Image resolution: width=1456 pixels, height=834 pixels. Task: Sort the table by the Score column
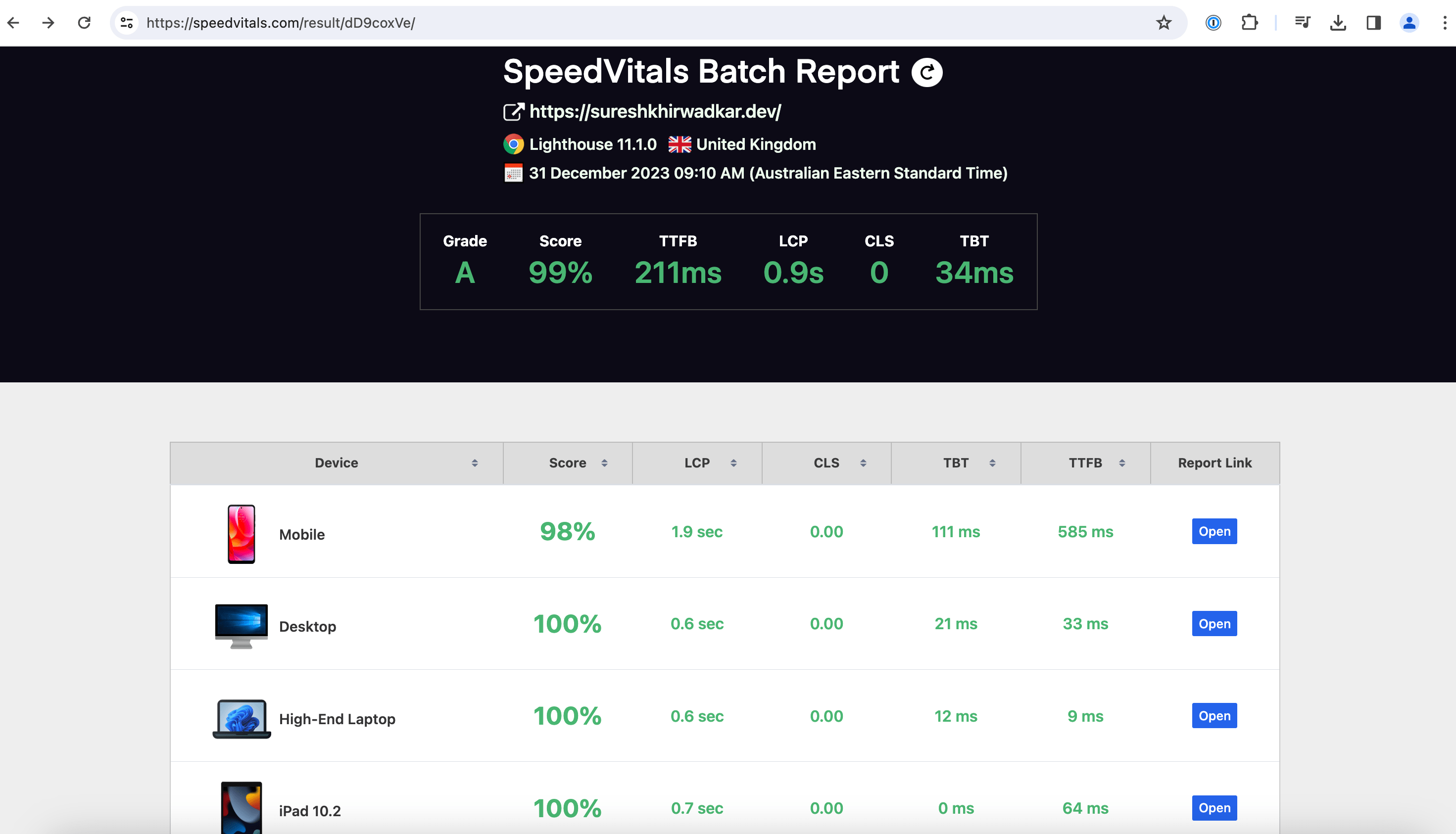[x=605, y=463]
